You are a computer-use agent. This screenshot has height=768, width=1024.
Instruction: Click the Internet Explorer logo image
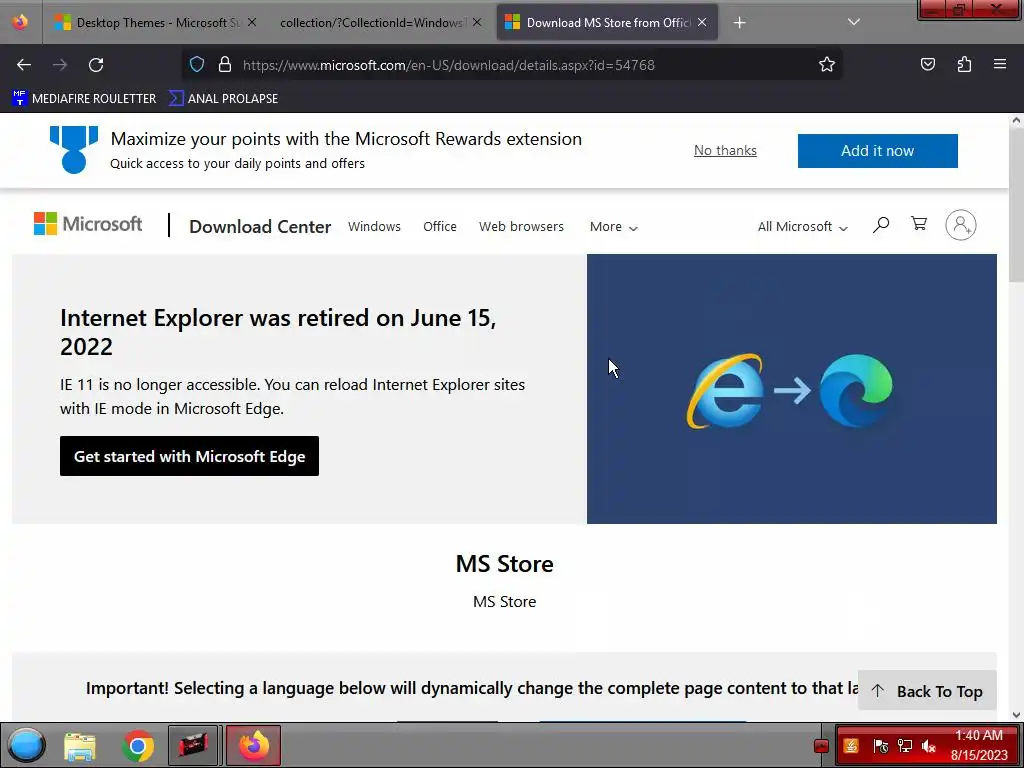tap(725, 391)
